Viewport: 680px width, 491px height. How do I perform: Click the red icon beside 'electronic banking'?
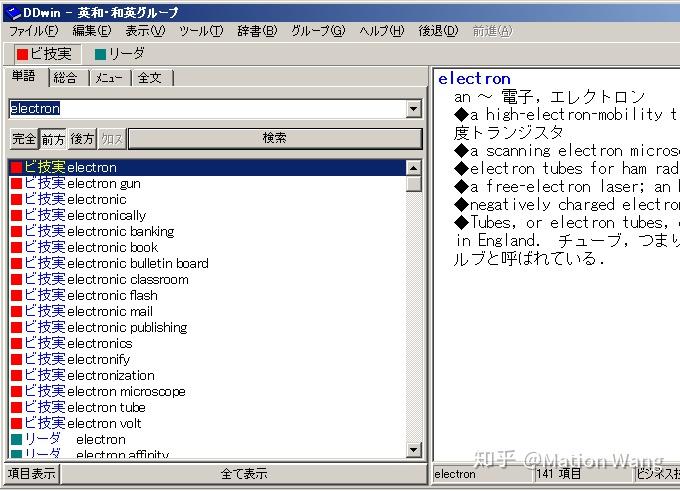point(16,231)
